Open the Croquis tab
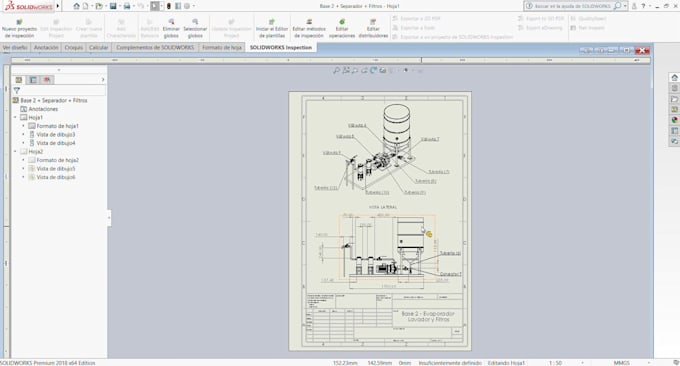Image resolution: width=680 pixels, height=366 pixels. (73, 47)
